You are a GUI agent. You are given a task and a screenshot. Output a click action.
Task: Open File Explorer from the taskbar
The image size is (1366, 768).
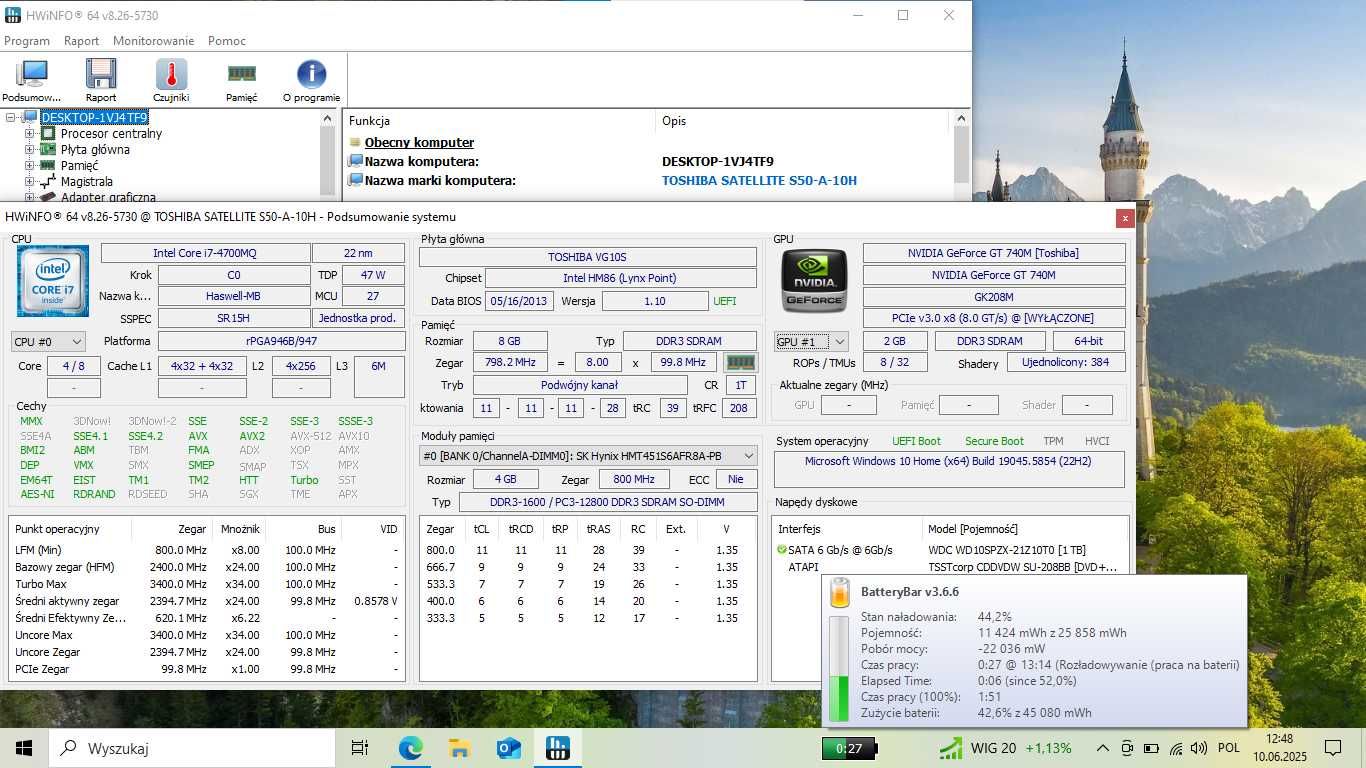460,748
